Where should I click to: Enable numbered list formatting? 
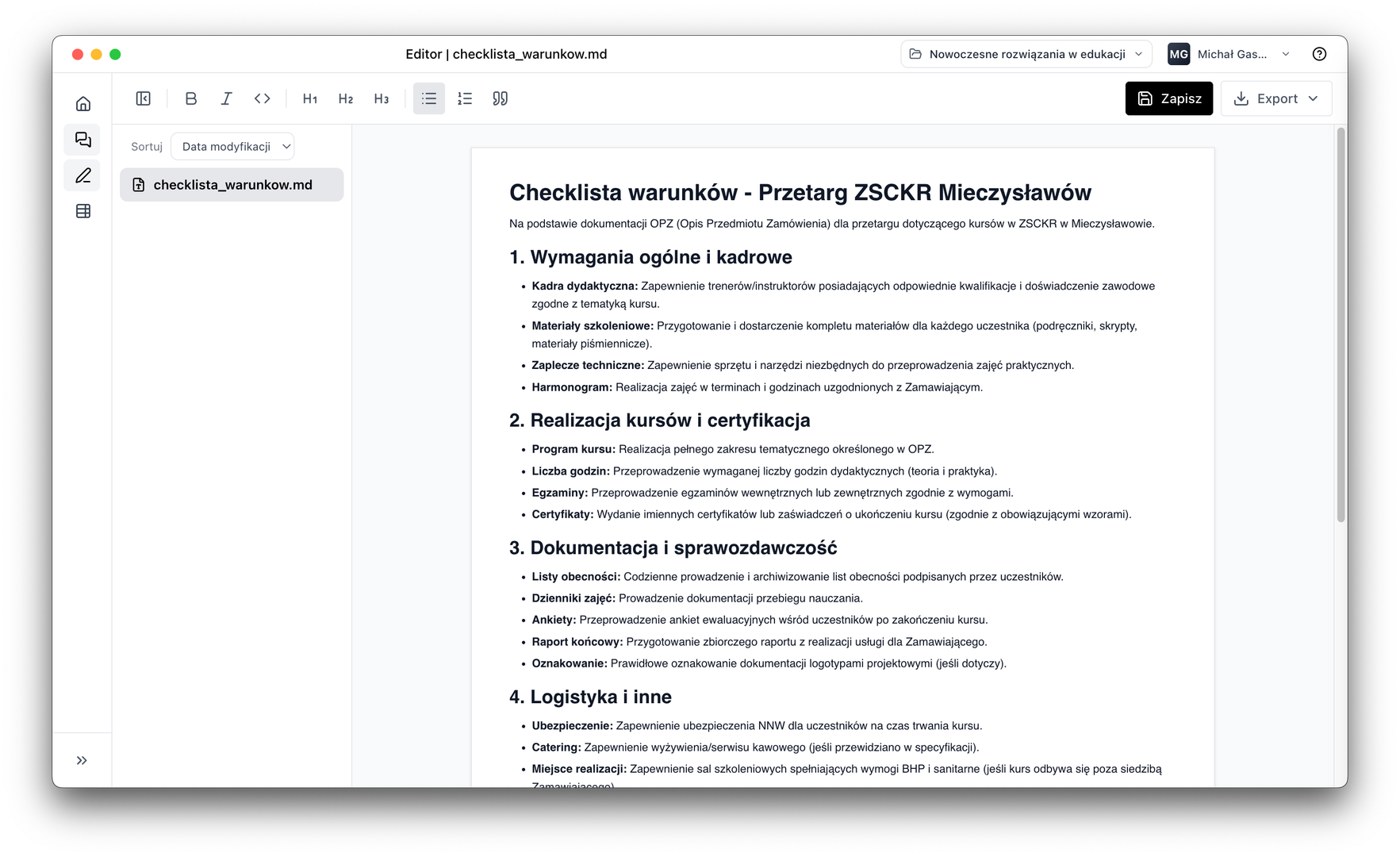coord(465,98)
